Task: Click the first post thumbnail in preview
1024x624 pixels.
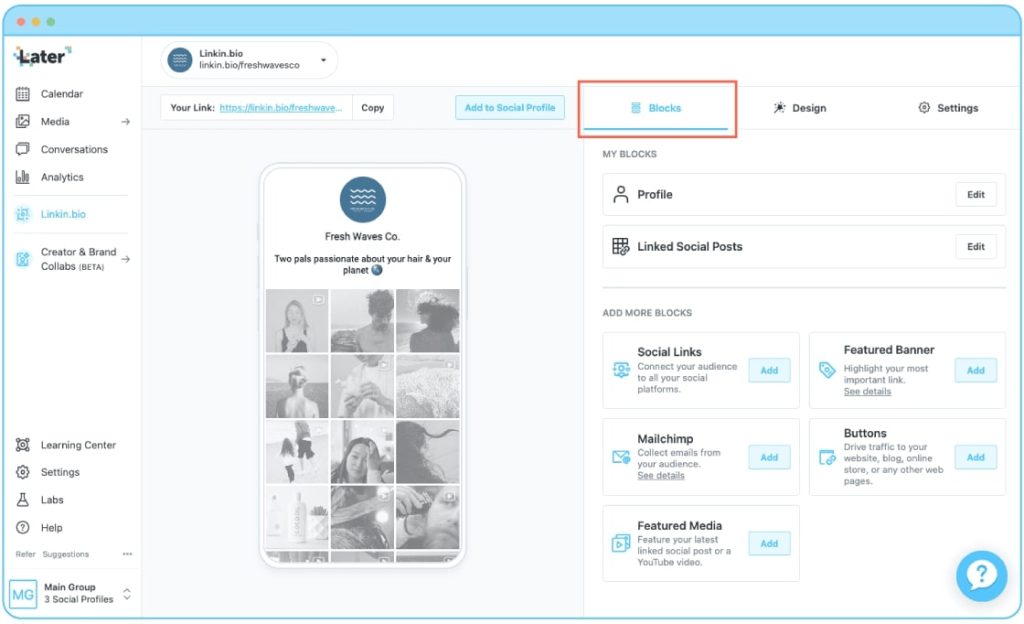Action: pos(297,320)
